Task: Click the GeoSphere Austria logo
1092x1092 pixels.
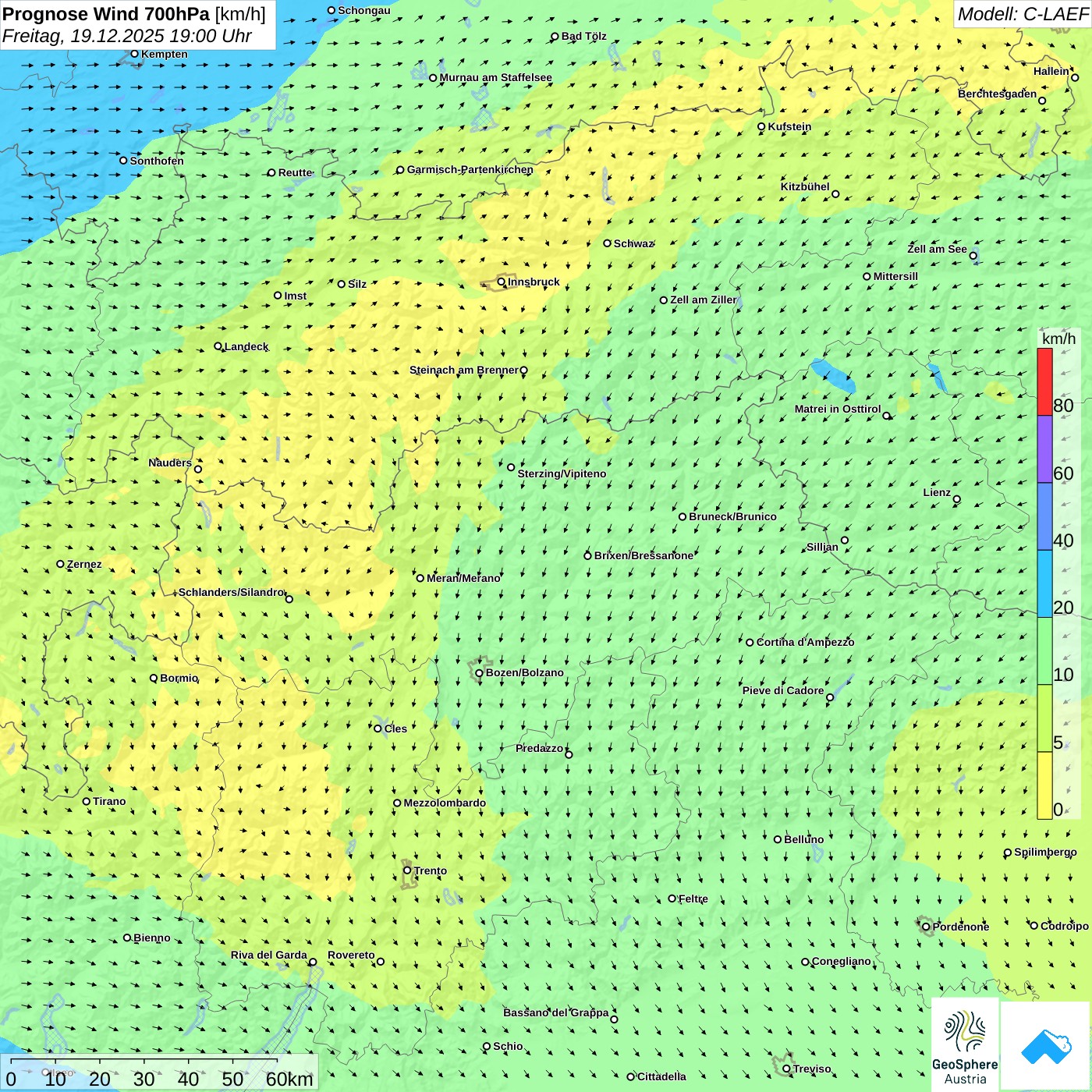Action: [965, 1046]
